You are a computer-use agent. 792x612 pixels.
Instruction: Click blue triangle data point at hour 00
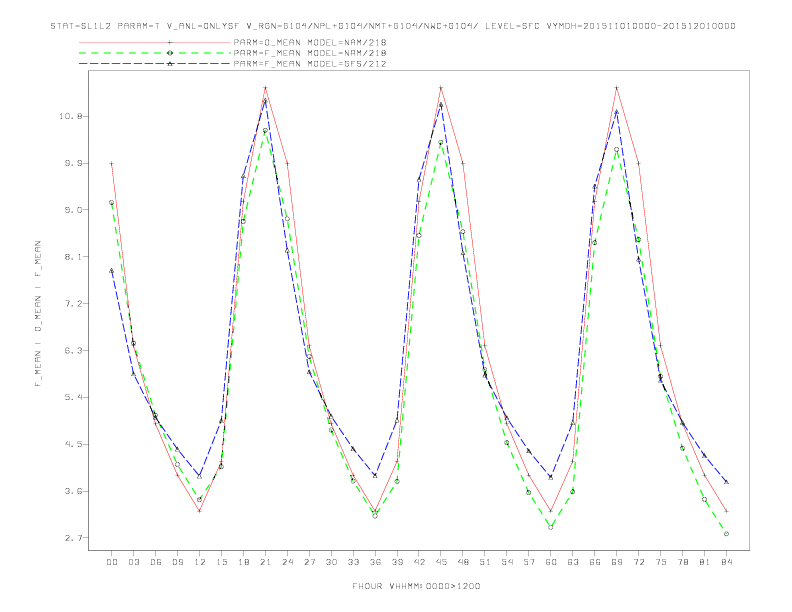(x=112, y=271)
